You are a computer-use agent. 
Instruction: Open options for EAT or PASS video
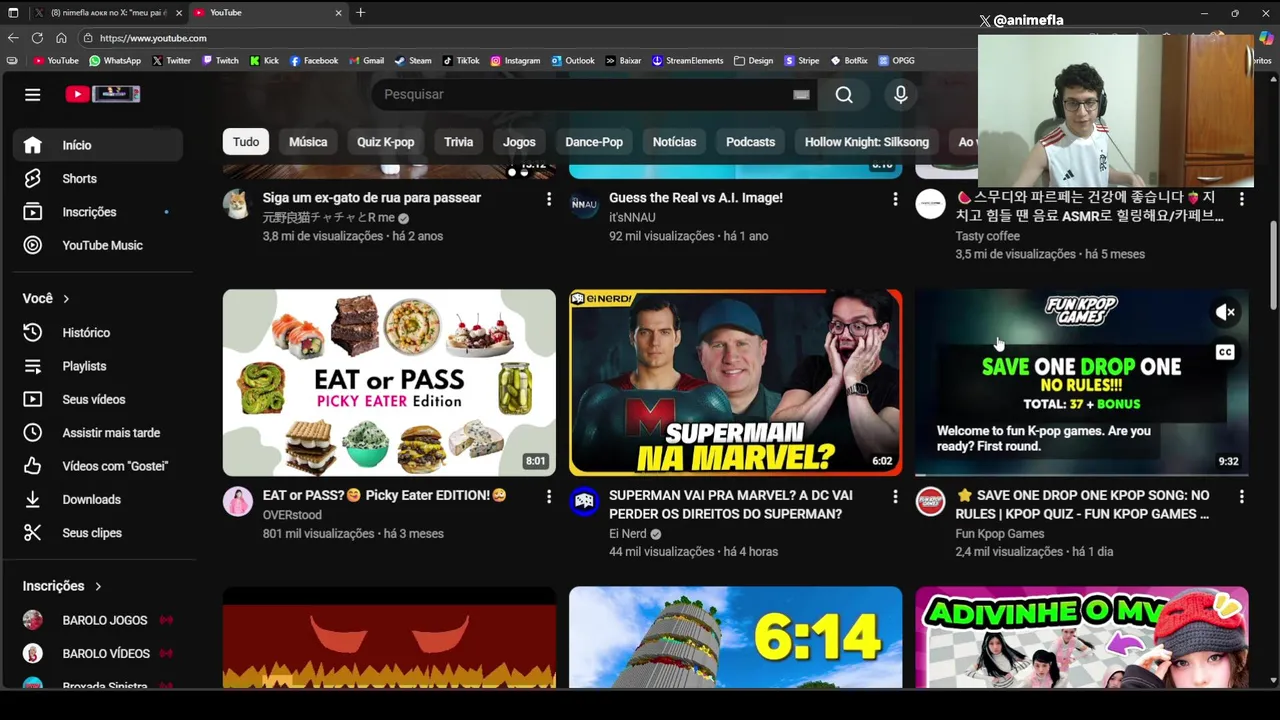548,496
